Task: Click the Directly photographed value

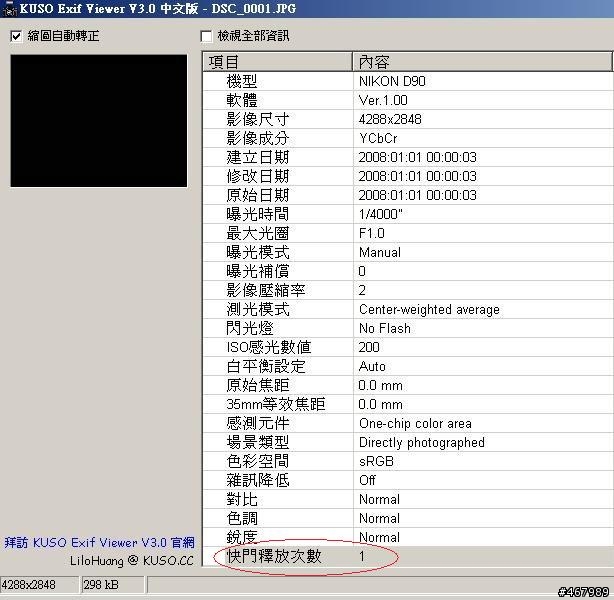Action: (422, 443)
